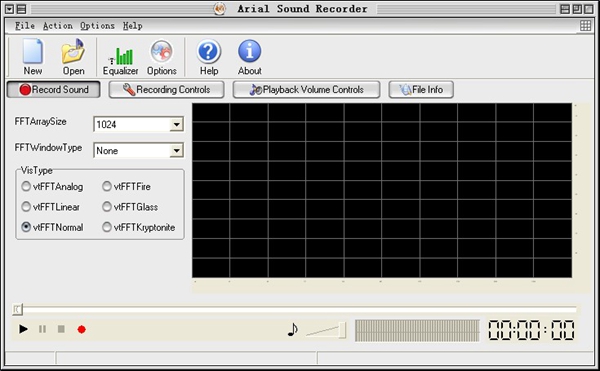Open the Help menu

(132, 26)
